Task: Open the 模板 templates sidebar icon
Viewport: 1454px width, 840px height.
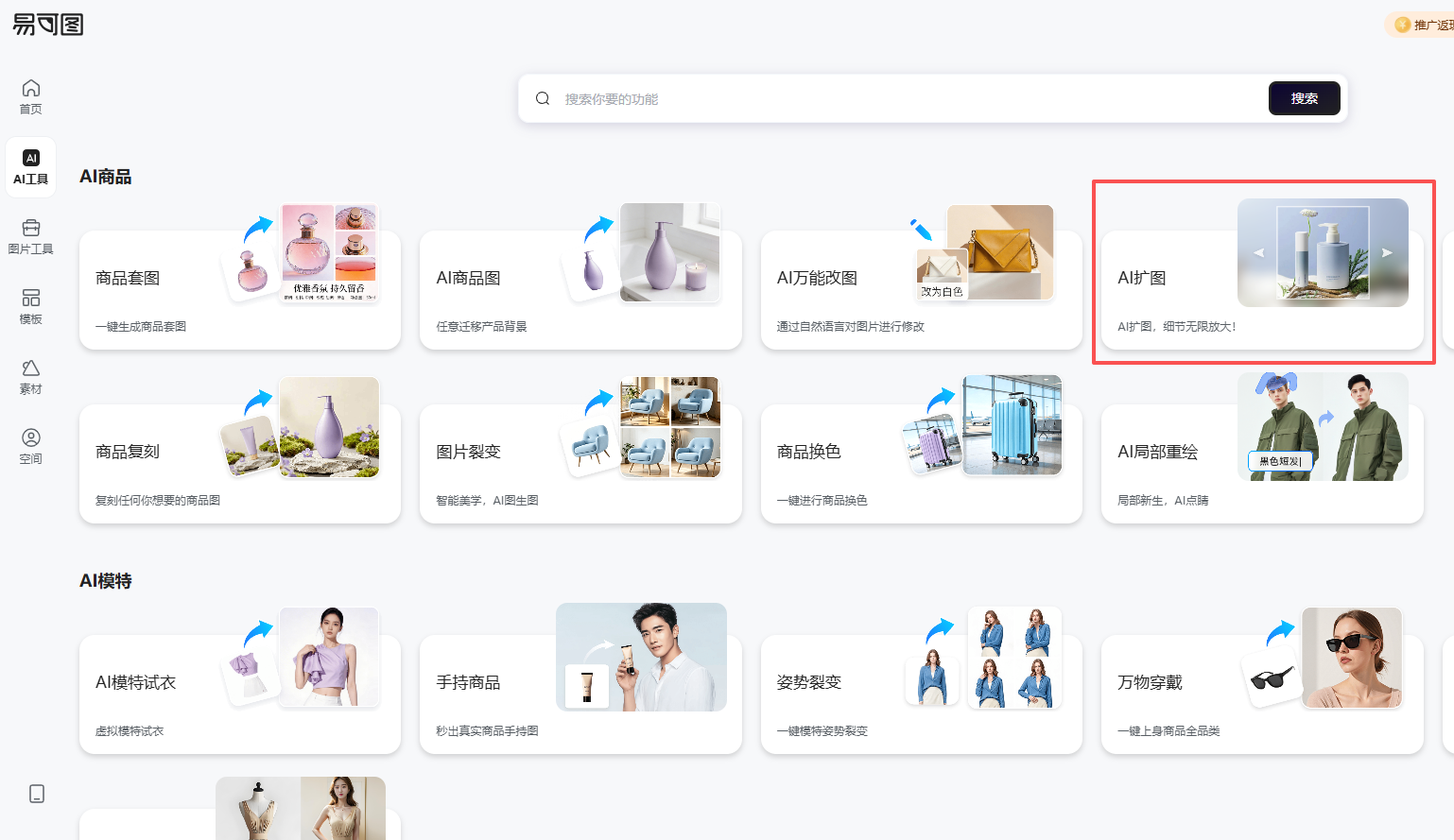Action: coord(31,307)
